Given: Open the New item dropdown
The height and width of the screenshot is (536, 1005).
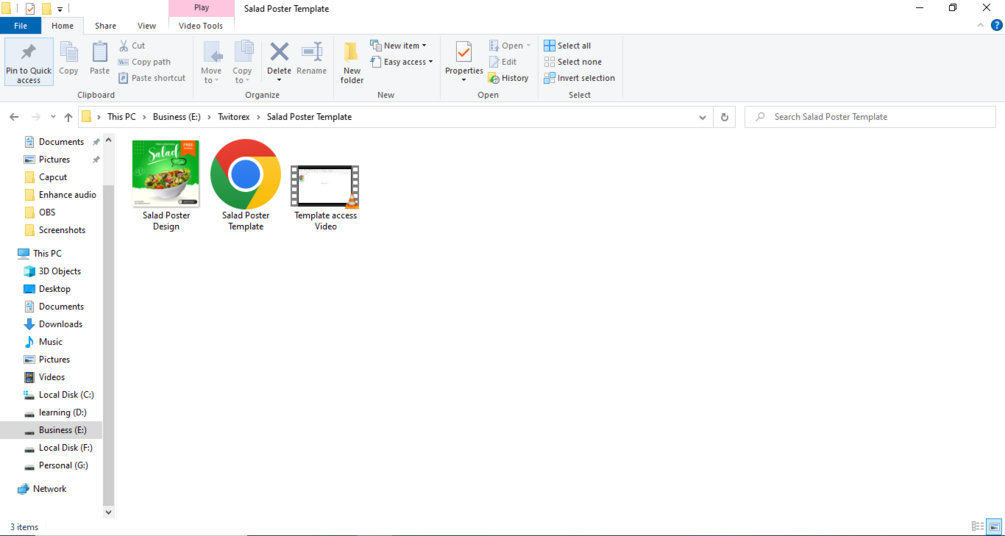Looking at the screenshot, I should (x=398, y=46).
